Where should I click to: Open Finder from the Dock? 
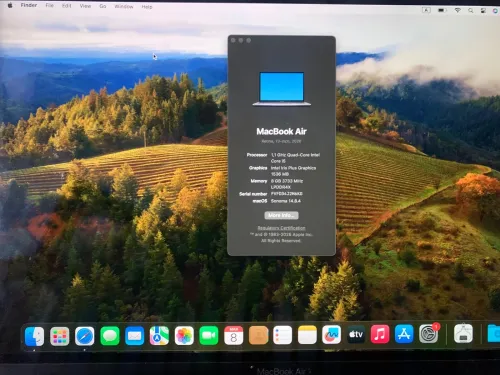(x=34, y=336)
